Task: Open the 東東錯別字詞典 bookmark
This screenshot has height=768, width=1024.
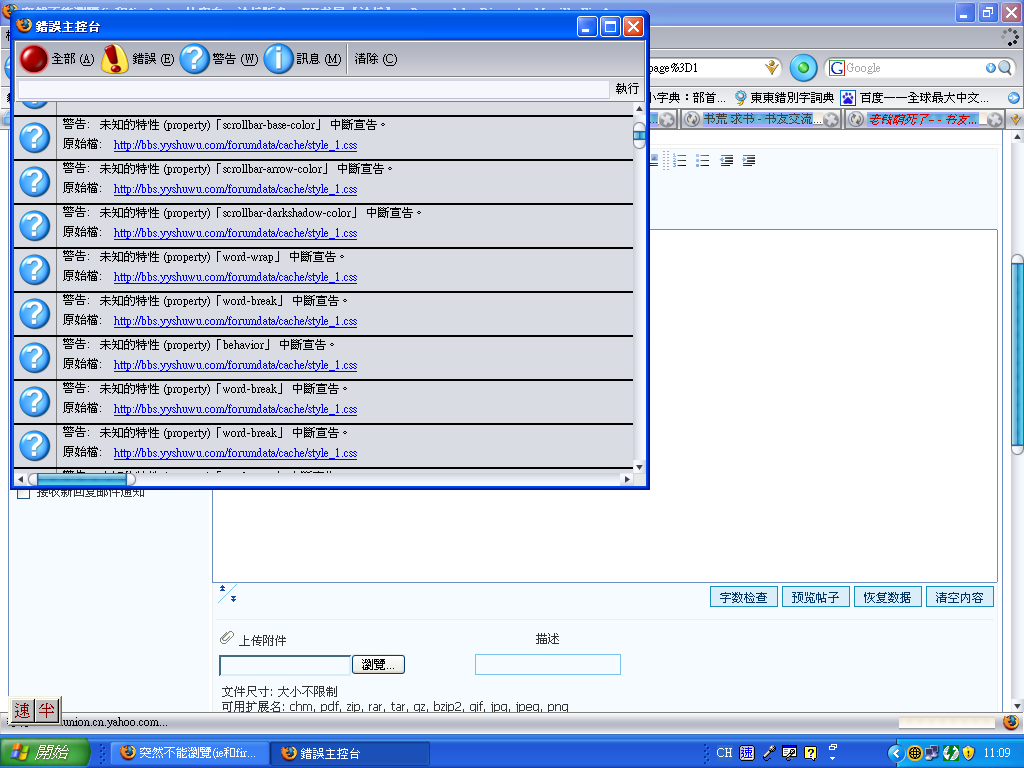Action: pyautogui.click(x=784, y=98)
